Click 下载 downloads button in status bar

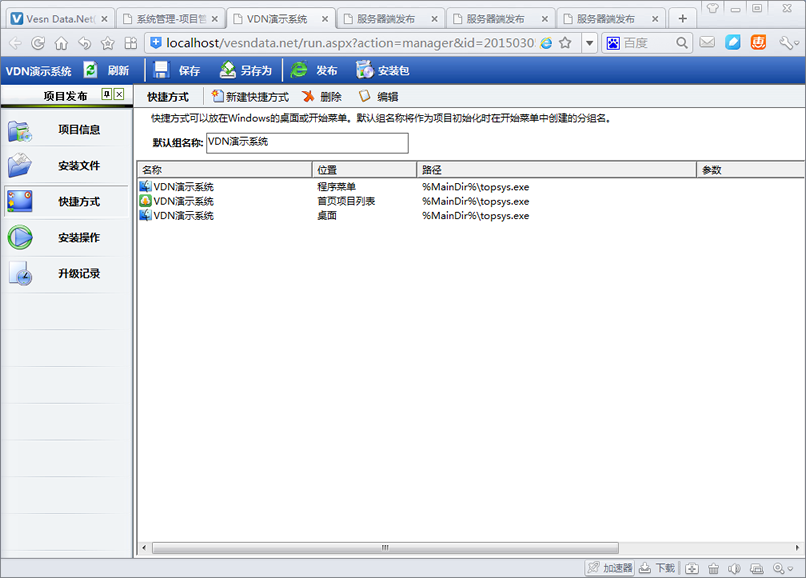pyautogui.click(x=658, y=568)
